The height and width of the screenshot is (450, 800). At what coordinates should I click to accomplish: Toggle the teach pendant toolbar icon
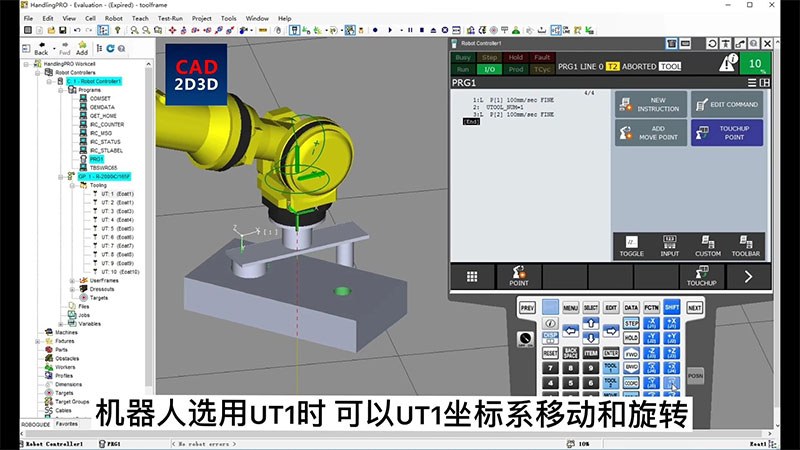pyautogui.click(x=294, y=31)
